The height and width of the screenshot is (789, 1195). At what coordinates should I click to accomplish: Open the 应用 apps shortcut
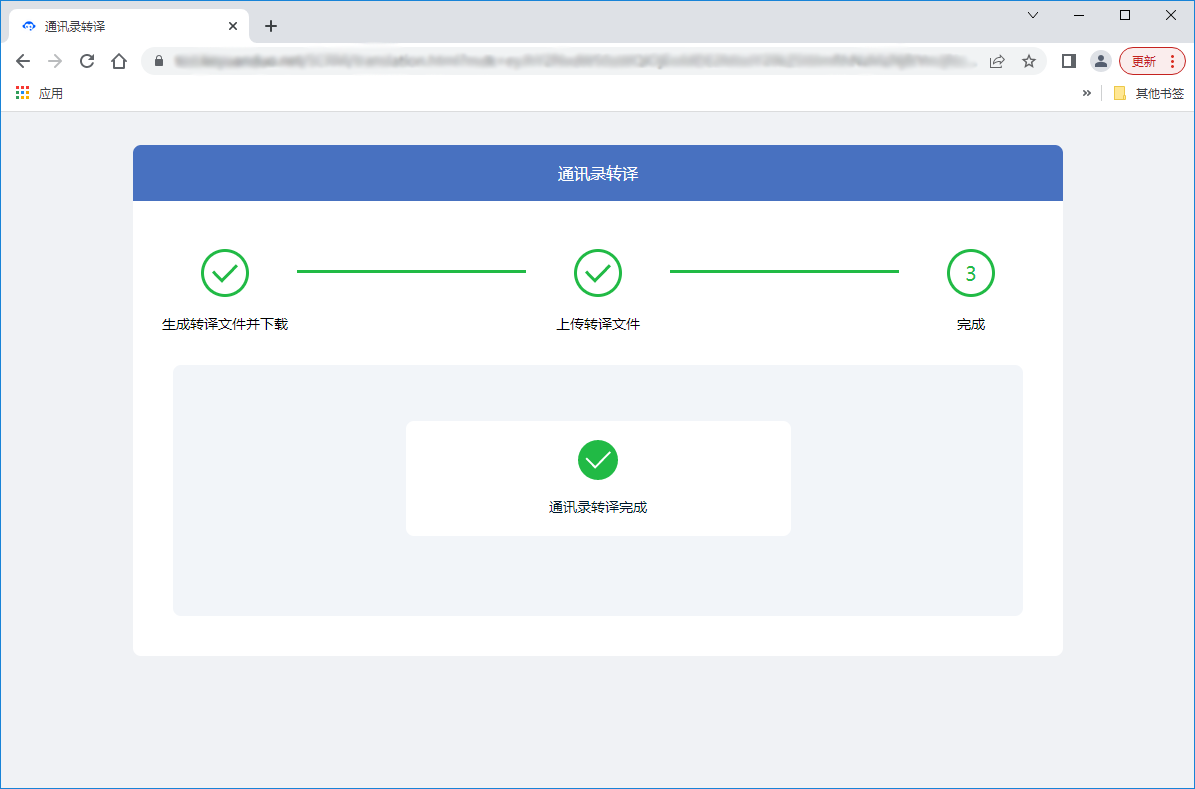40,93
